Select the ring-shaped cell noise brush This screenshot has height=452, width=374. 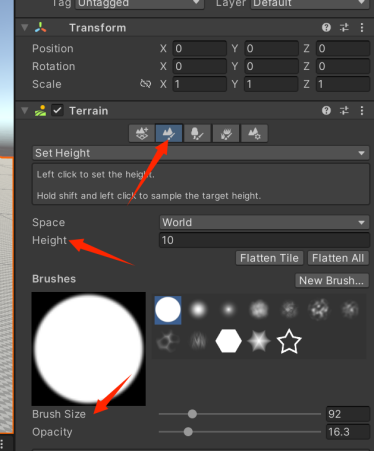168,341
